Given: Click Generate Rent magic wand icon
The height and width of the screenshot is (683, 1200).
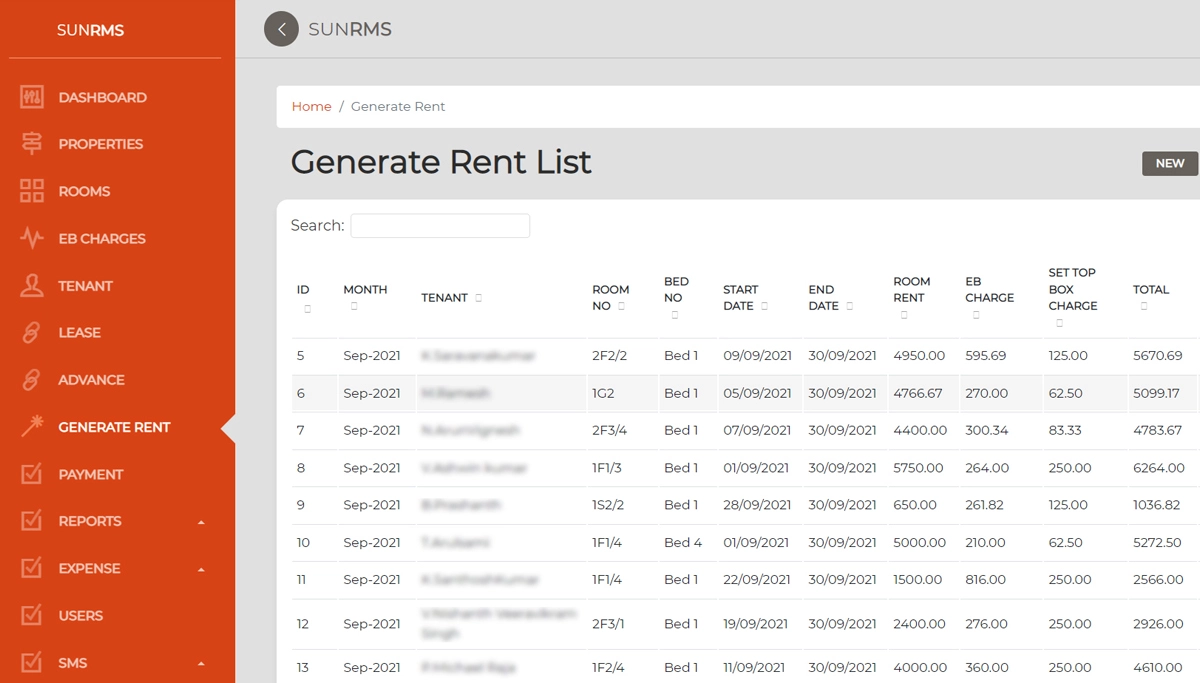Looking at the screenshot, I should click(x=32, y=427).
